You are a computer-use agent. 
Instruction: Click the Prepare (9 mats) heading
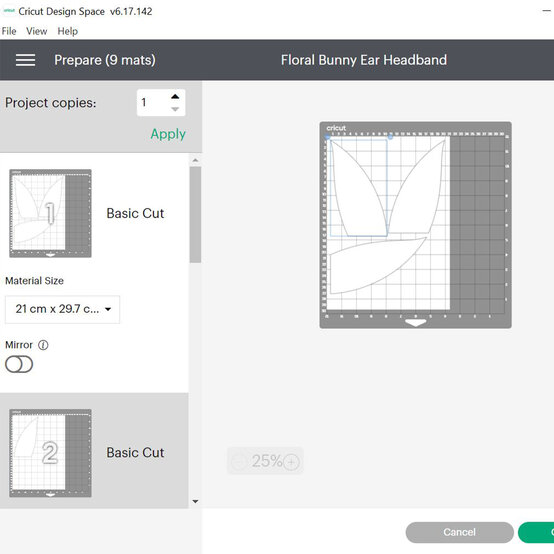click(105, 60)
